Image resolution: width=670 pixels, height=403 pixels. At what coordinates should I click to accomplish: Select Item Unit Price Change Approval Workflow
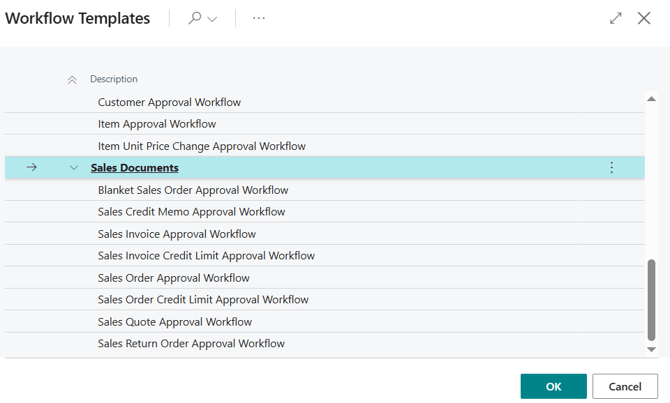pos(201,146)
